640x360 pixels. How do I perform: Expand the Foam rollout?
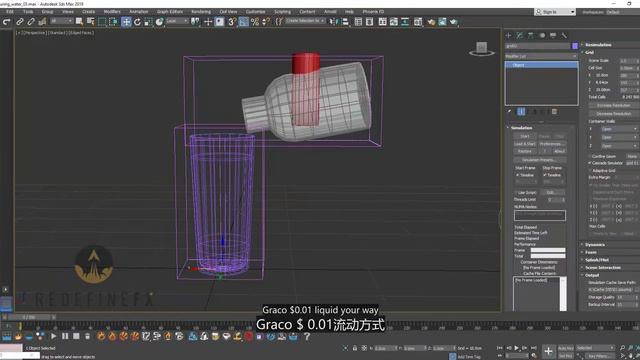click(590, 252)
